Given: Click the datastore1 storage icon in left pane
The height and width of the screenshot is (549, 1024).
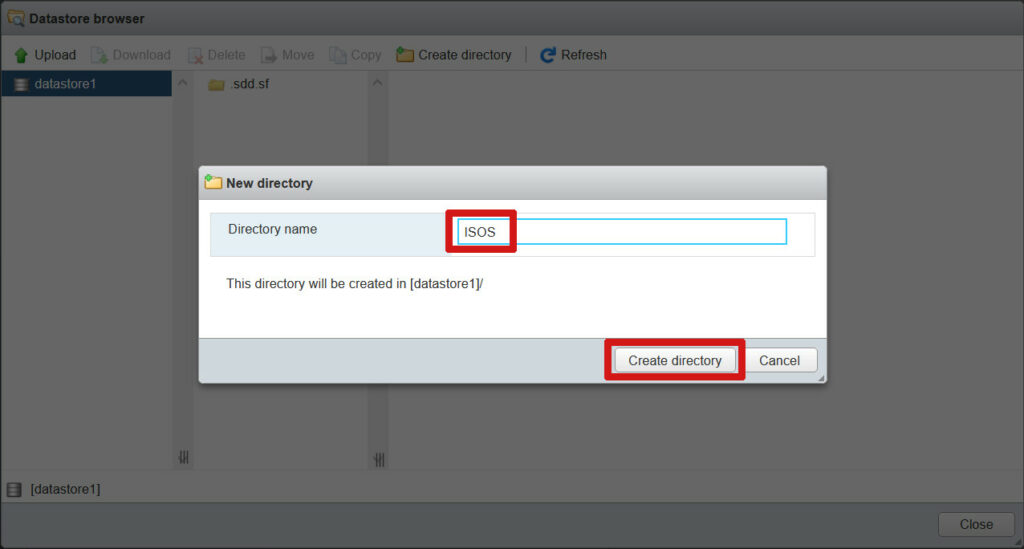Looking at the screenshot, I should coord(21,84).
